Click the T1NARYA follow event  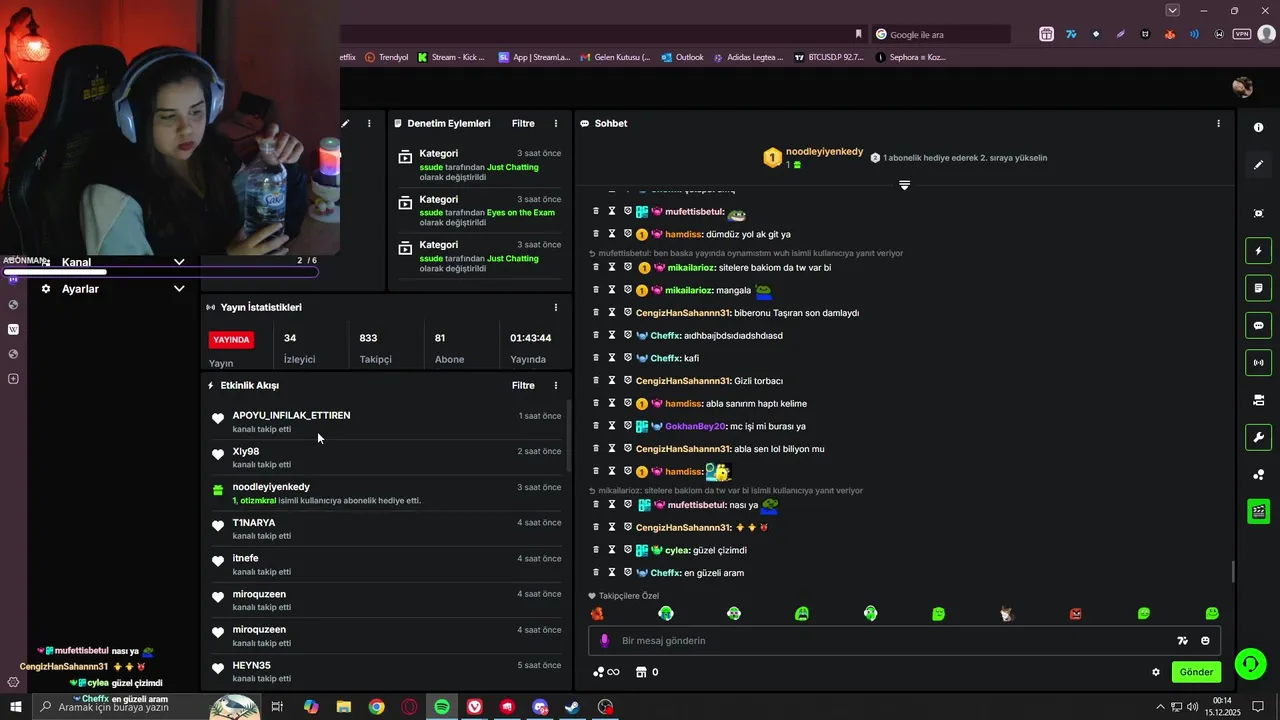(x=386, y=529)
